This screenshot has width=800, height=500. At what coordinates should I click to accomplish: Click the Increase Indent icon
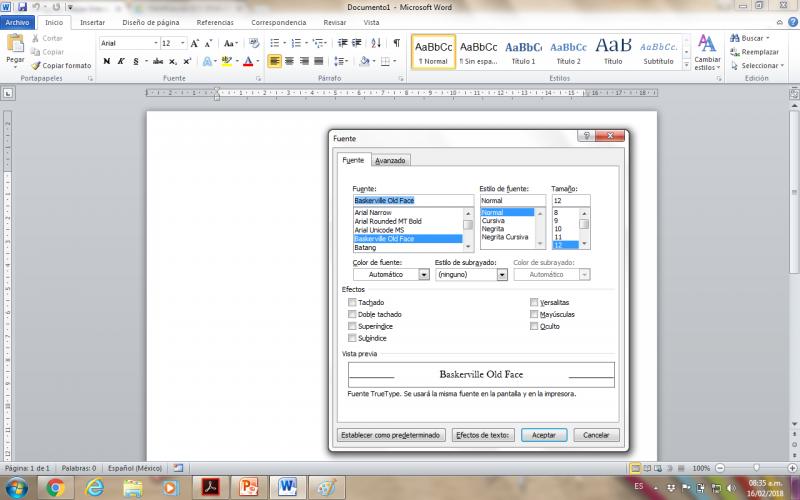(x=357, y=43)
